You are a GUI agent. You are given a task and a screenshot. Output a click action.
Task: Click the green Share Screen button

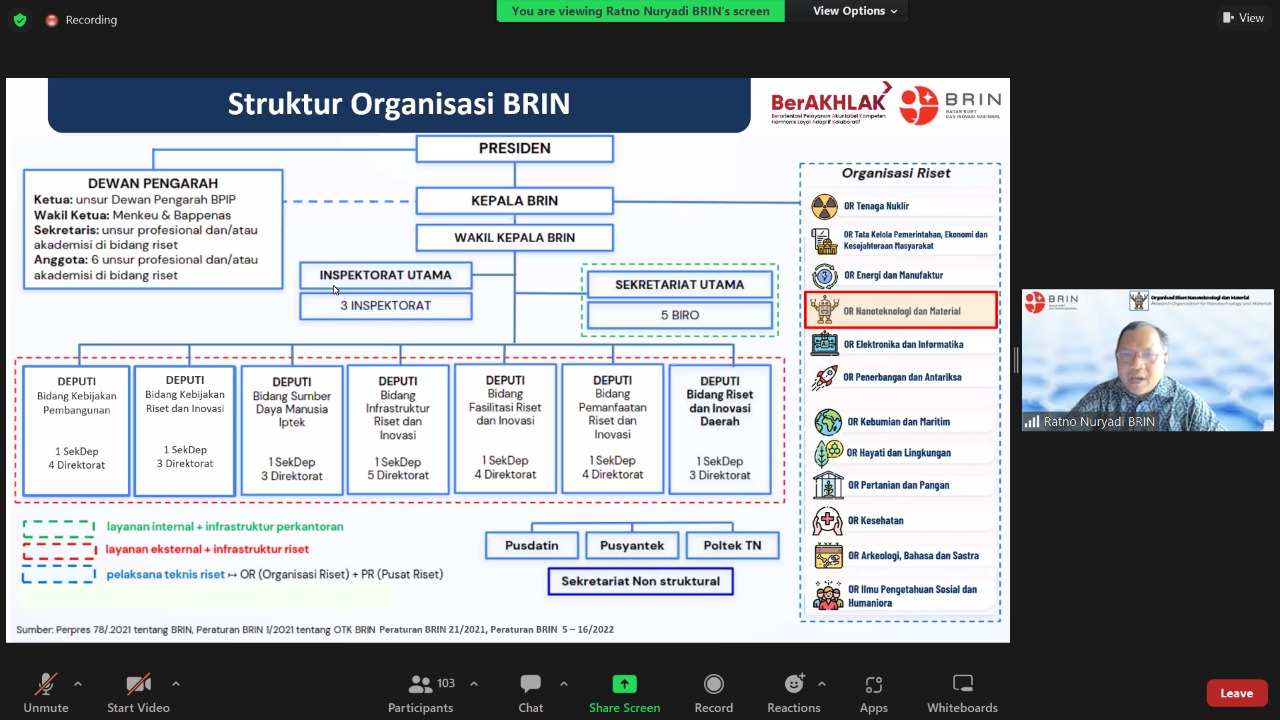(x=624, y=693)
